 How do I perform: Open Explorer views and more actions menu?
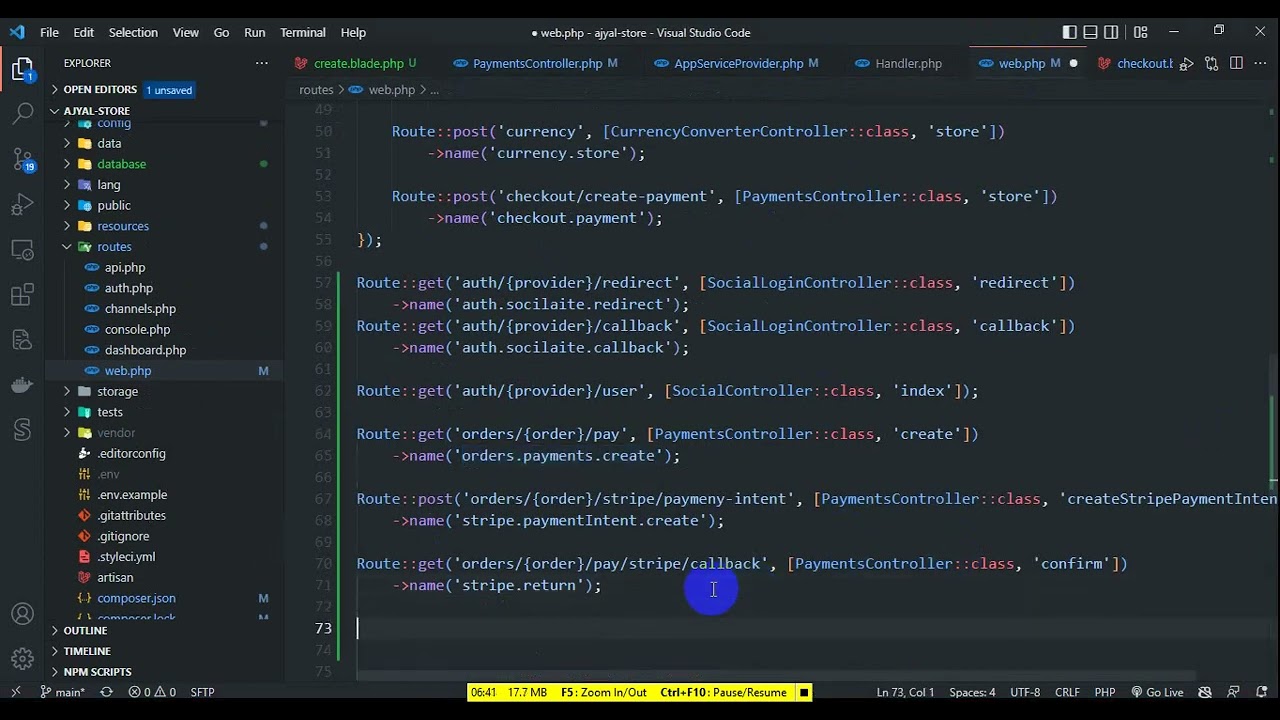click(x=262, y=63)
